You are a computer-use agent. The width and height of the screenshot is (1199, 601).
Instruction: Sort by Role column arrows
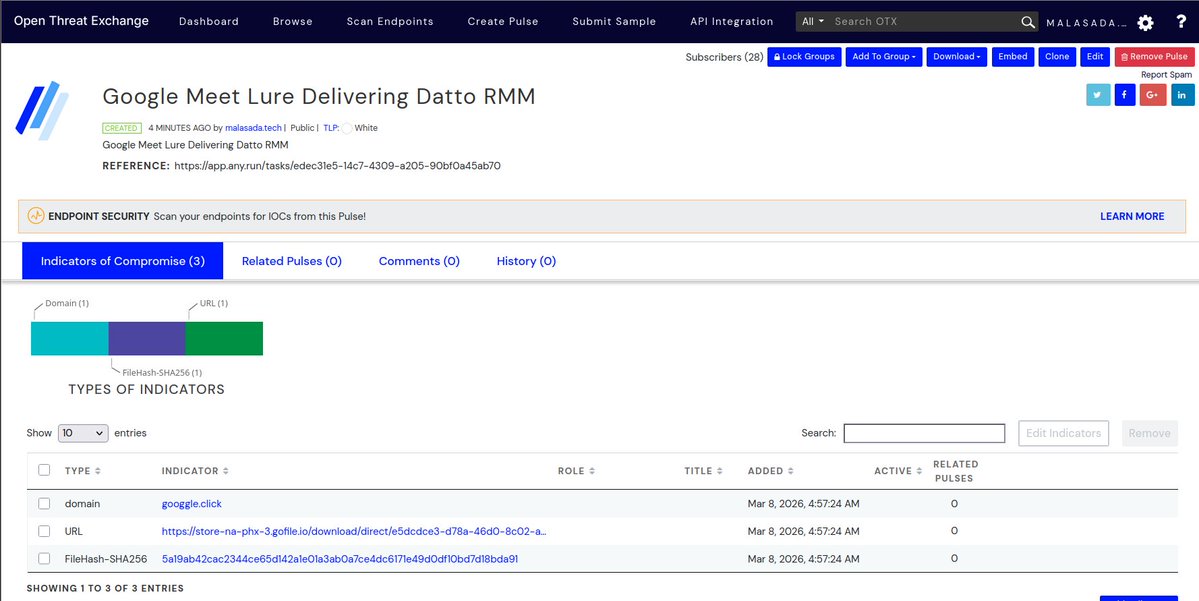(x=592, y=471)
